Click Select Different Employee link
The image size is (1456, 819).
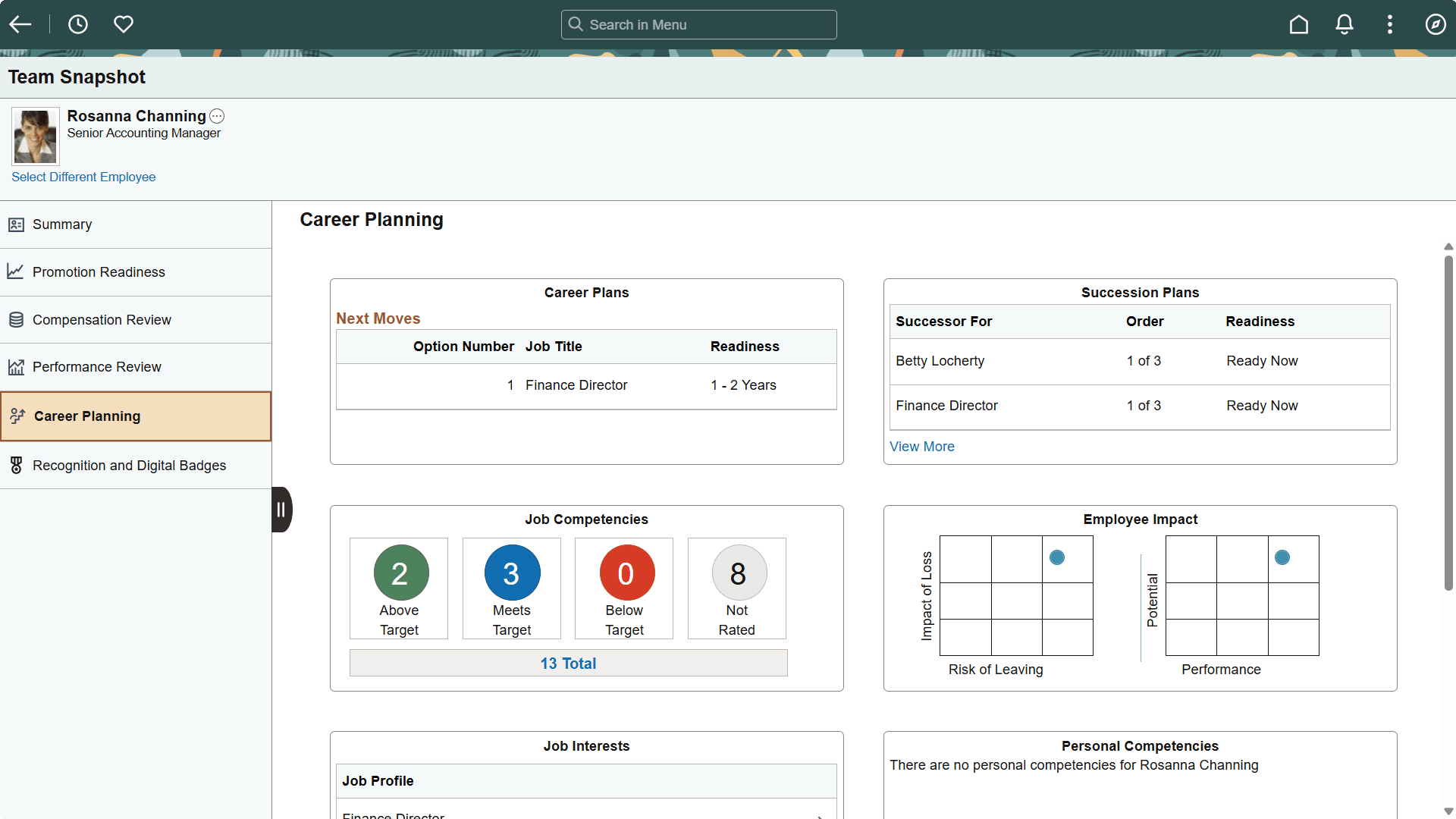(83, 177)
